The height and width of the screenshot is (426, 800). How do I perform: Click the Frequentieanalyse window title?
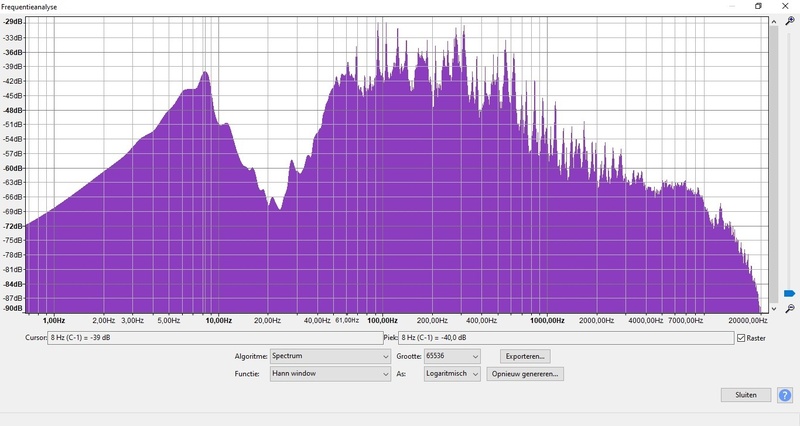pyautogui.click(x=29, y=7)
